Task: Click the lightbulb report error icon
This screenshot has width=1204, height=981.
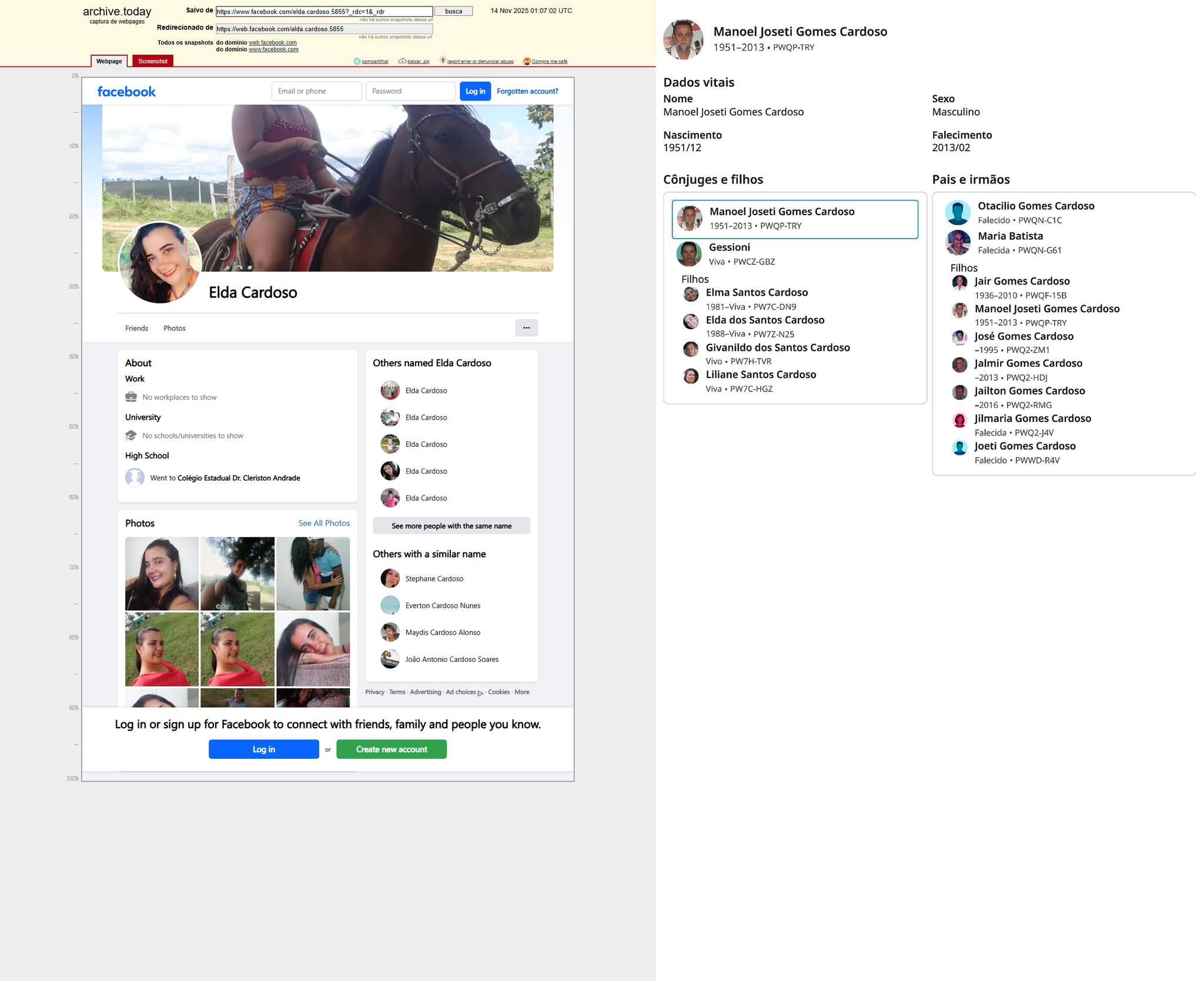Action: [x=443, y=61]
